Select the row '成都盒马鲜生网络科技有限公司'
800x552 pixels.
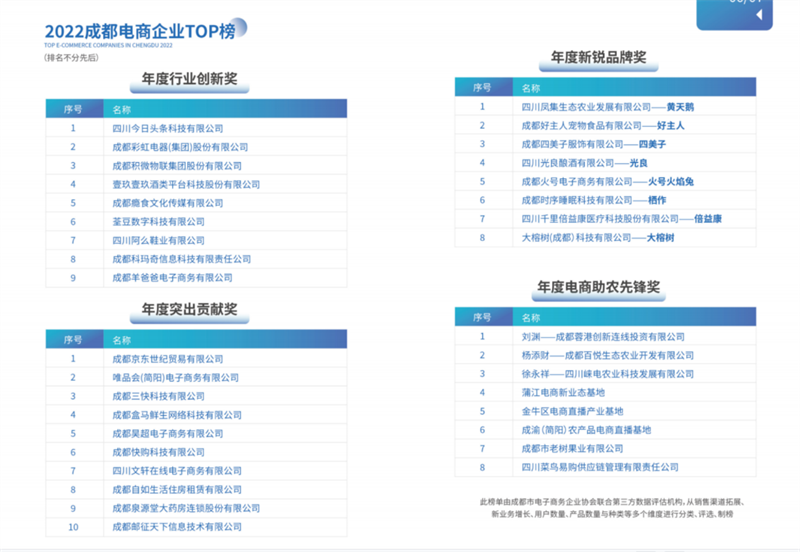[x=196, y=415]
